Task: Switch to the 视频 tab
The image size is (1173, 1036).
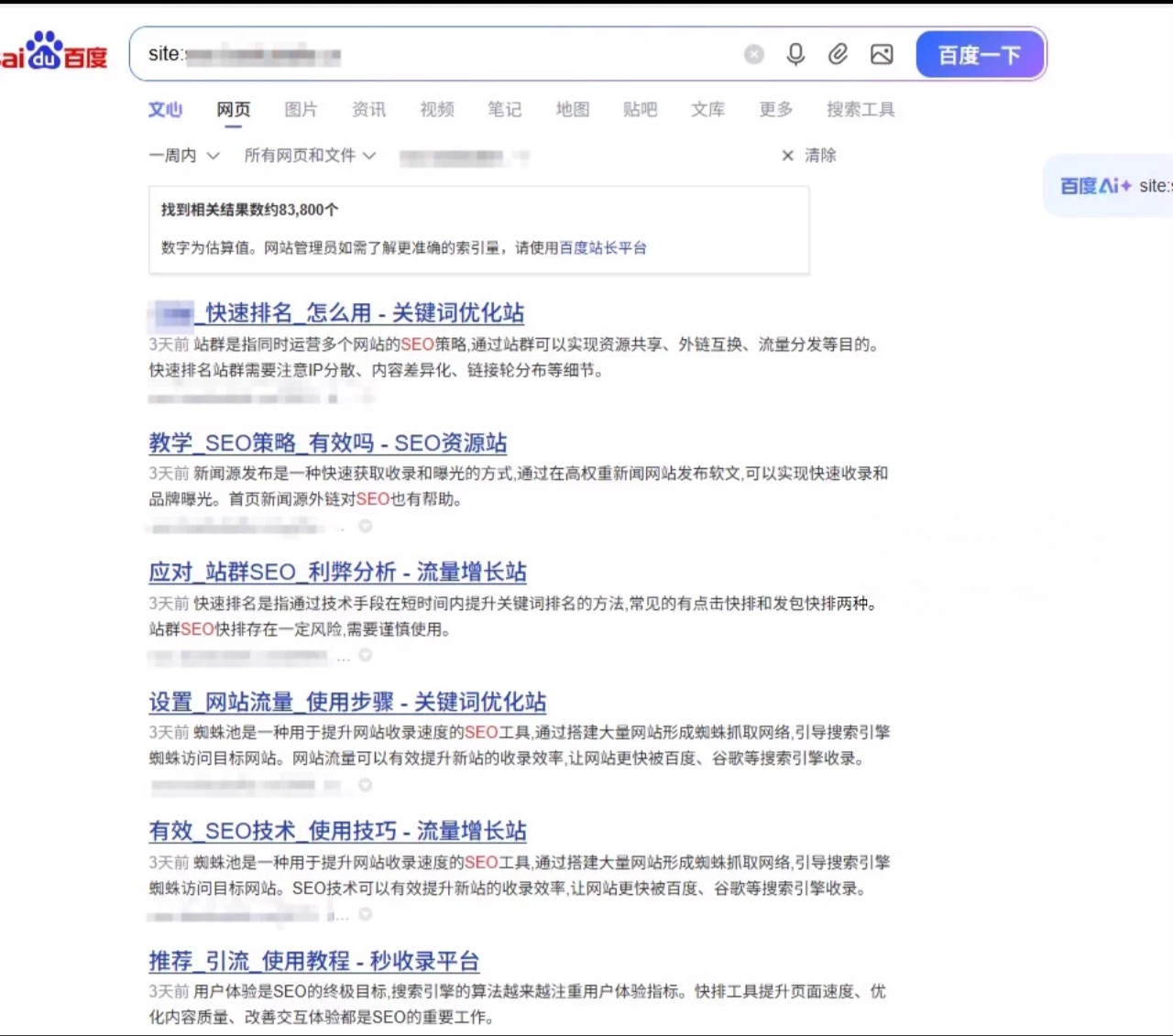Action: (435, 109)
